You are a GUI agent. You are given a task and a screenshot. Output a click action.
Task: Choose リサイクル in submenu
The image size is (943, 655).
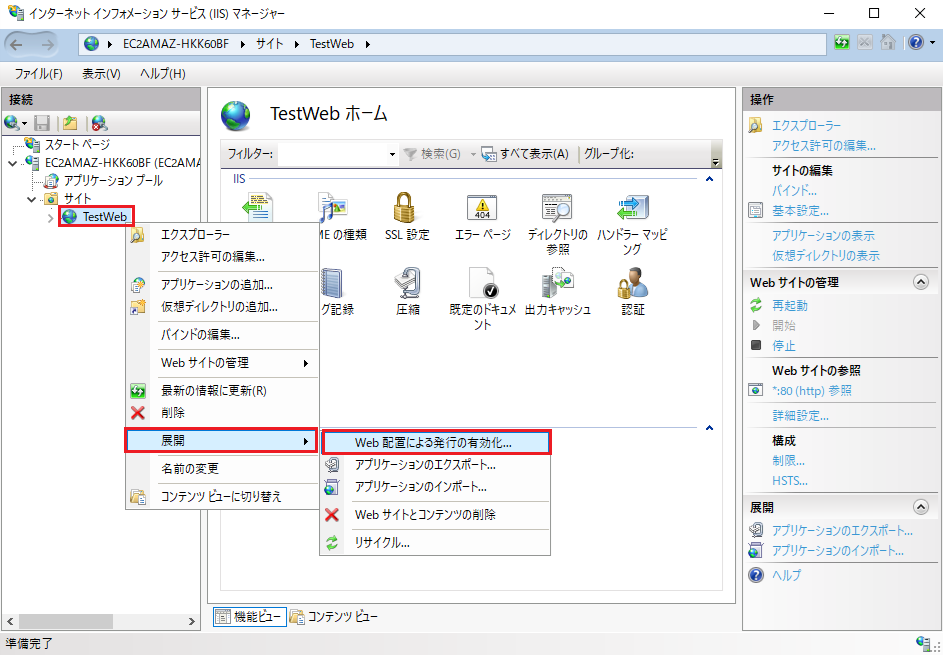[435, 543]
